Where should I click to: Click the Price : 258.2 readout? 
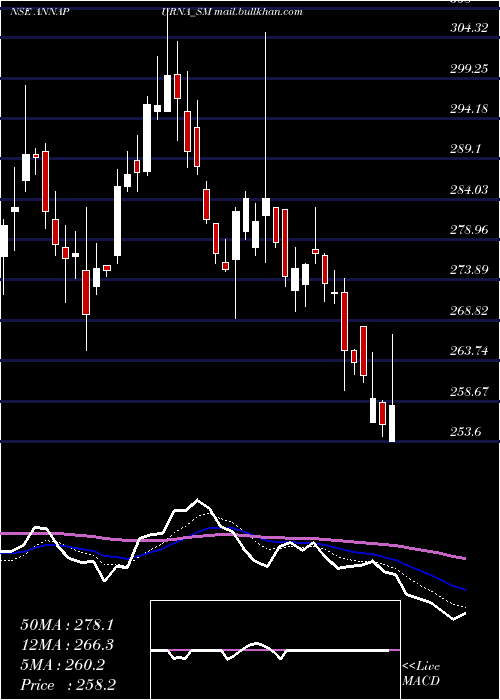(68, 685)
